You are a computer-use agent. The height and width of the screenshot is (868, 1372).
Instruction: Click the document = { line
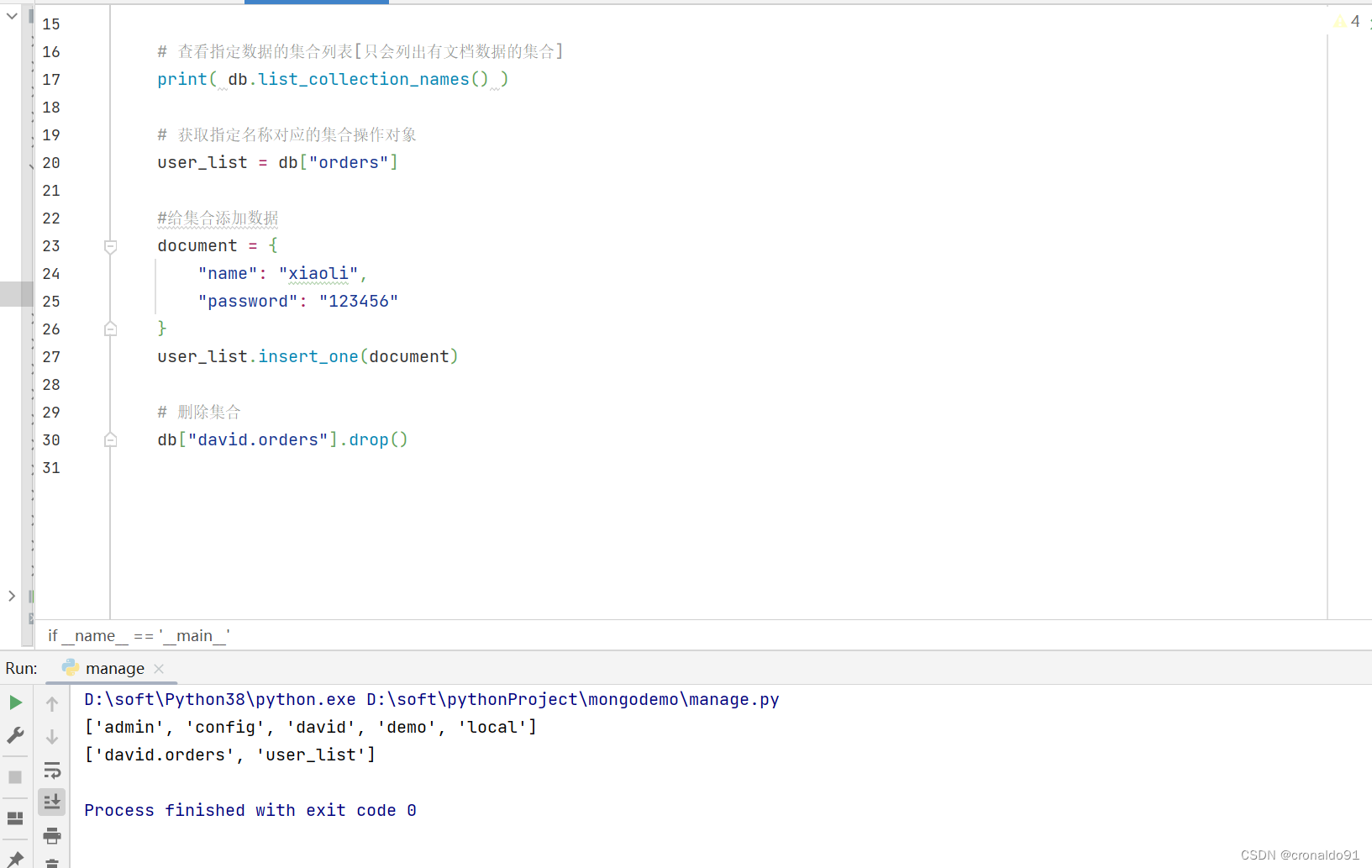[218, 245]
